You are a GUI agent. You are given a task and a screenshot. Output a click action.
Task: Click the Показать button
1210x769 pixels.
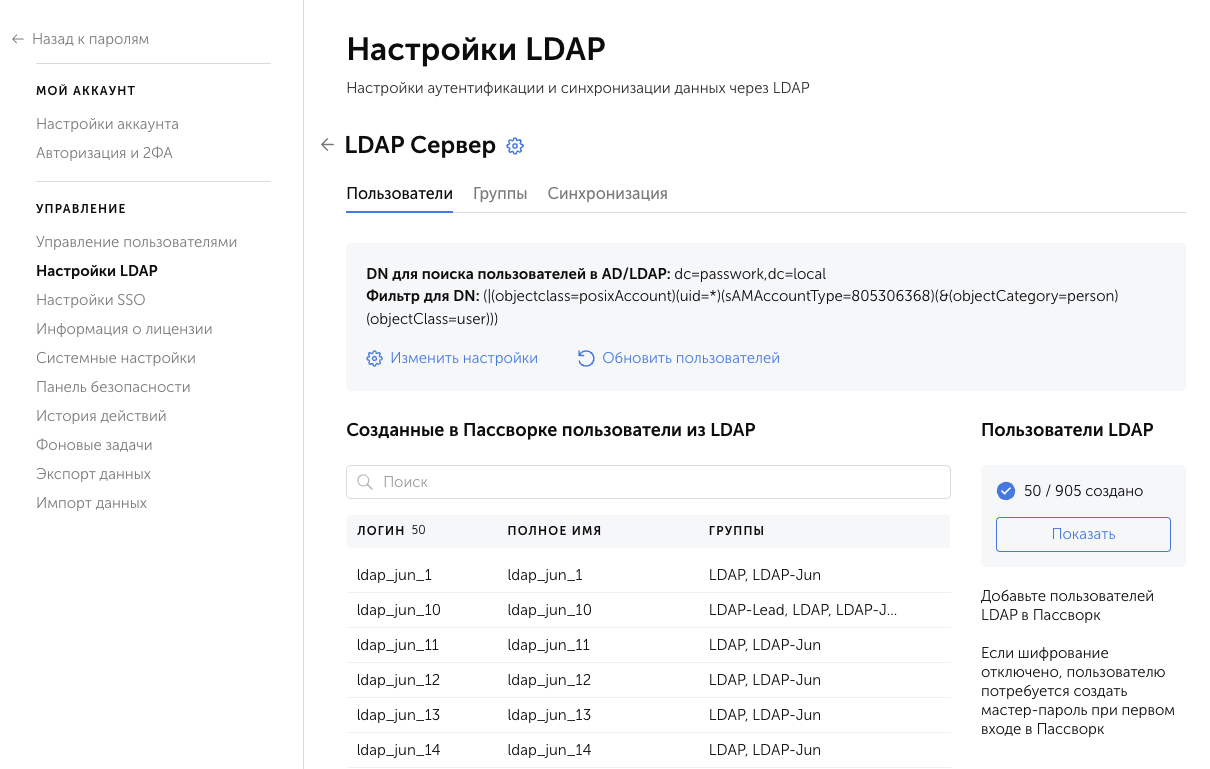[x=1083, y=534]
